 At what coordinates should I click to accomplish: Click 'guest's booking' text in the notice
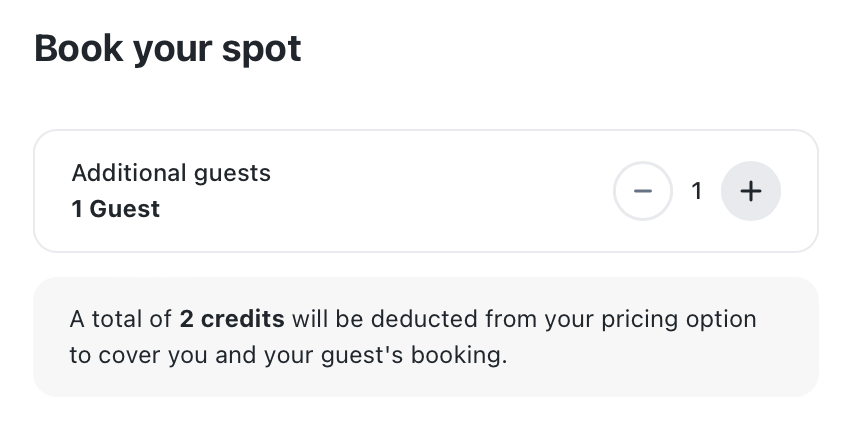click(x=414, y=356)
